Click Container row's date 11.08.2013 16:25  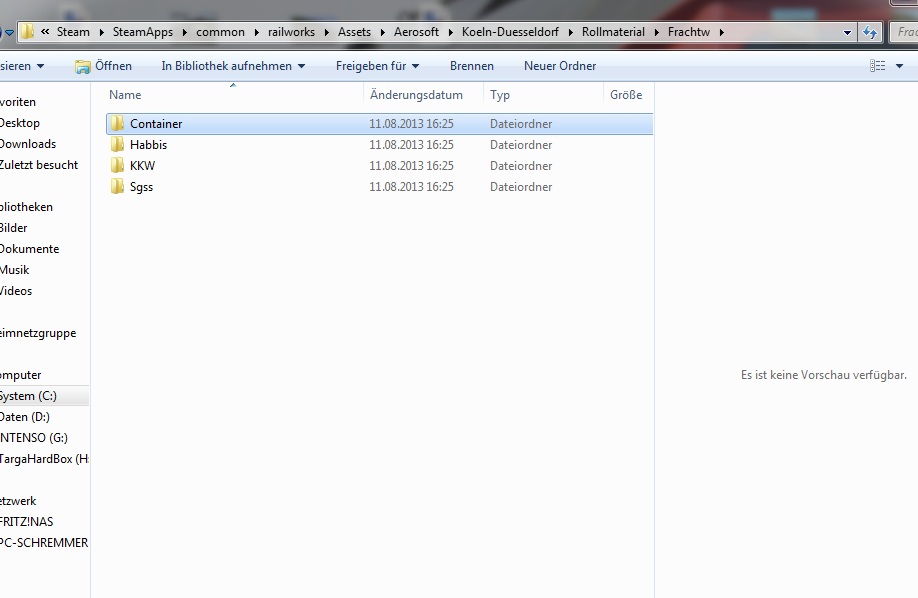tap(411, 124)
